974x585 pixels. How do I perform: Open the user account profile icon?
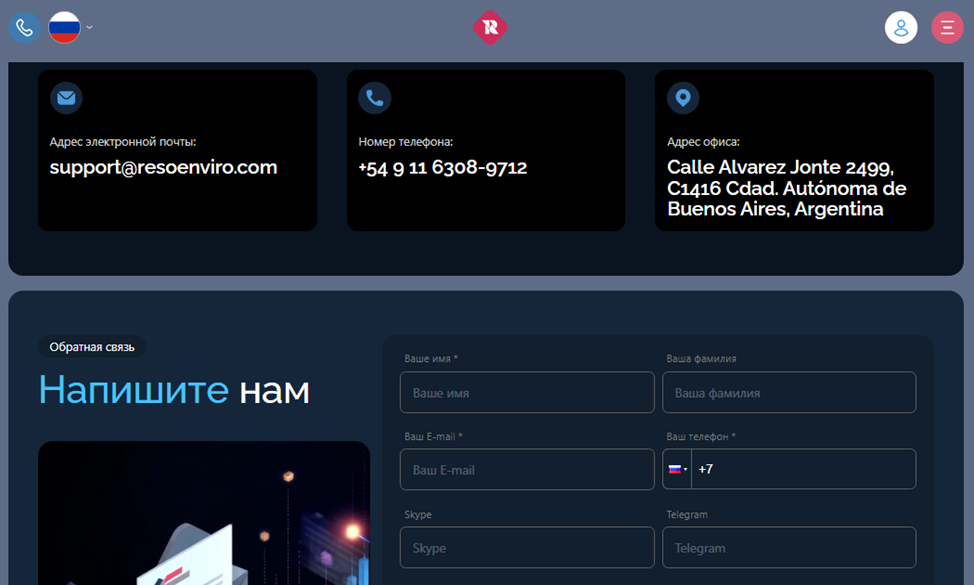(901, 27)
